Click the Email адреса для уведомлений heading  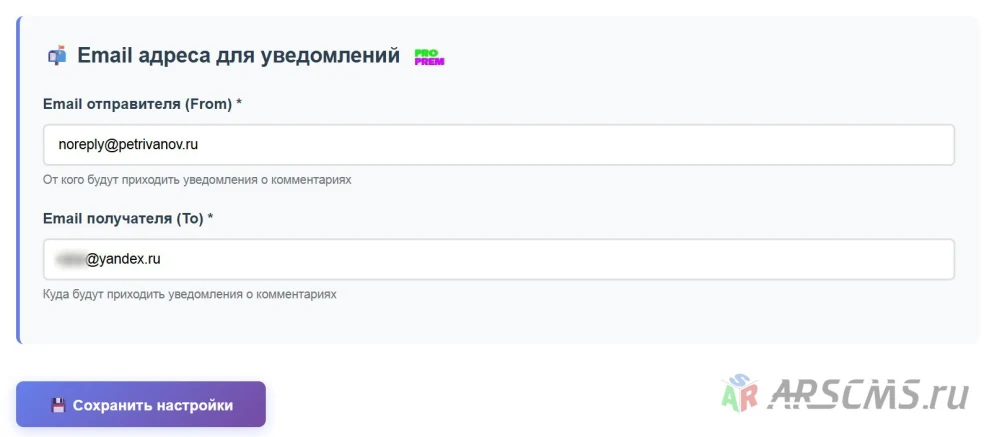pos(239,56)
